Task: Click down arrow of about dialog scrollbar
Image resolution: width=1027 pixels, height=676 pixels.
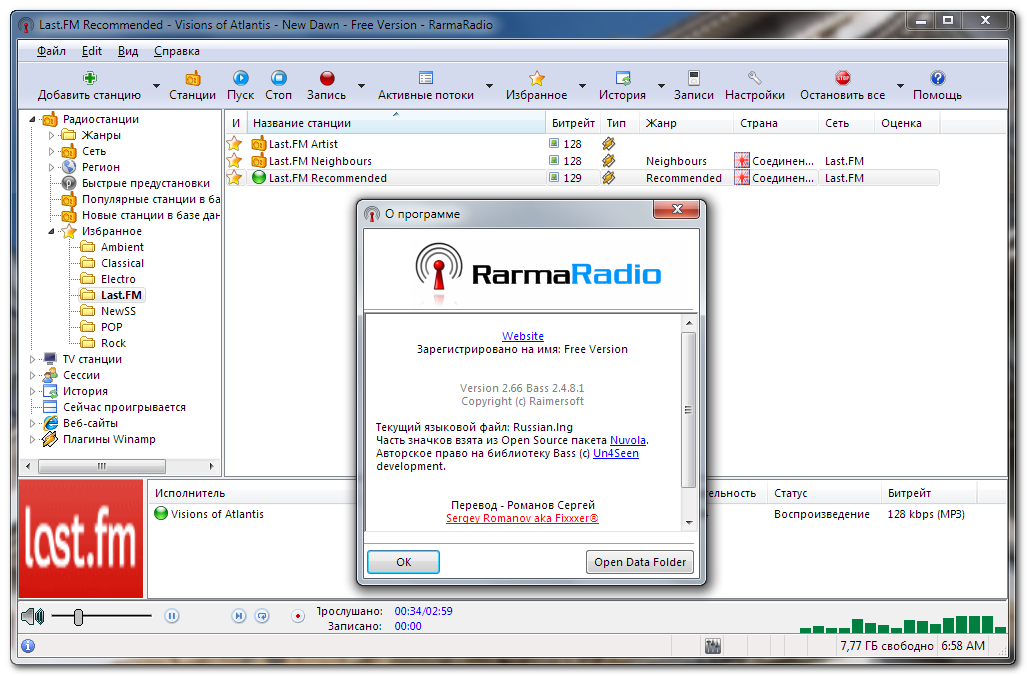Action: tap(688, 523)
